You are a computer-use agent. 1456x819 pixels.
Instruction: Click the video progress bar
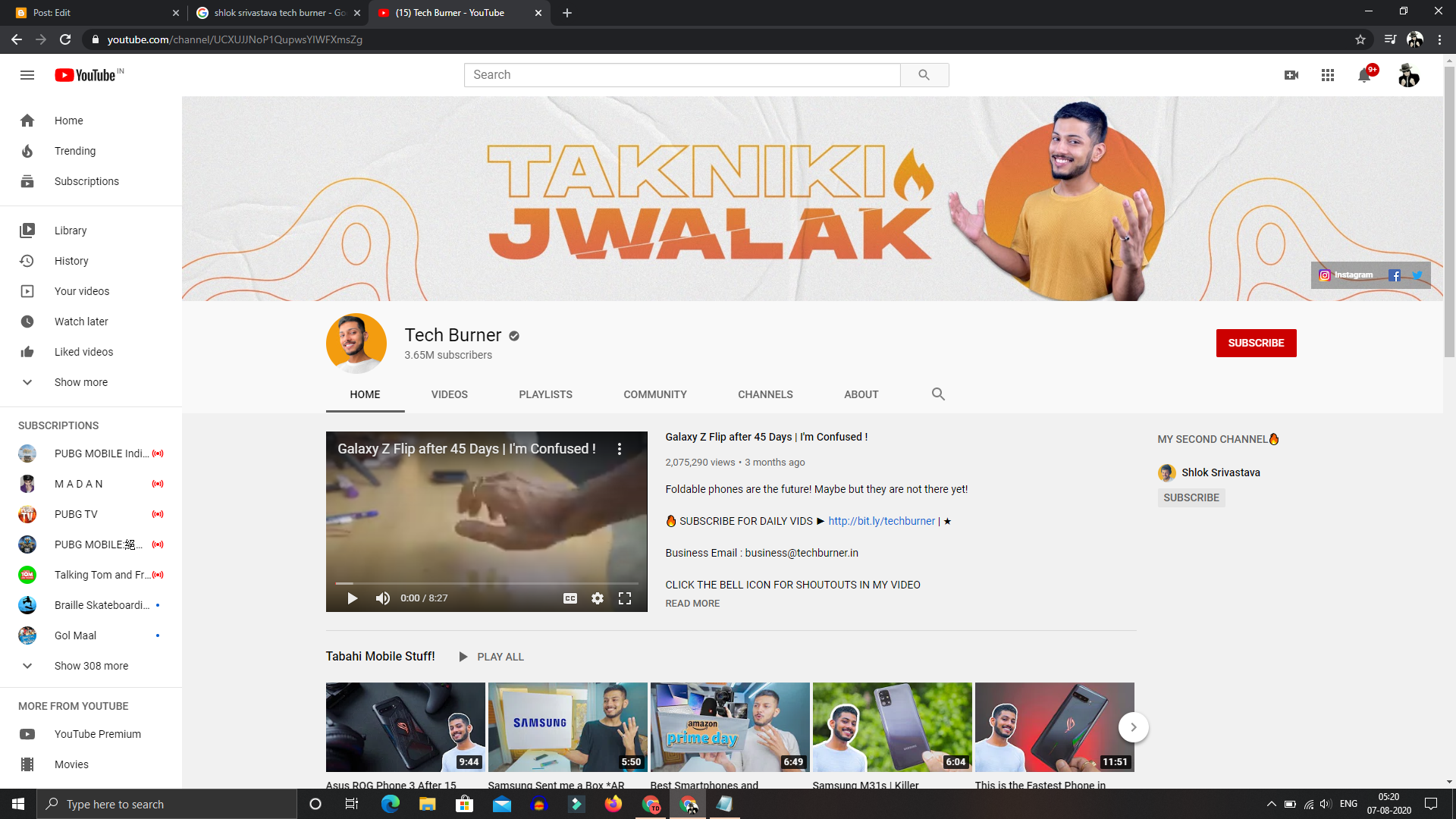[x=486, y=583]
